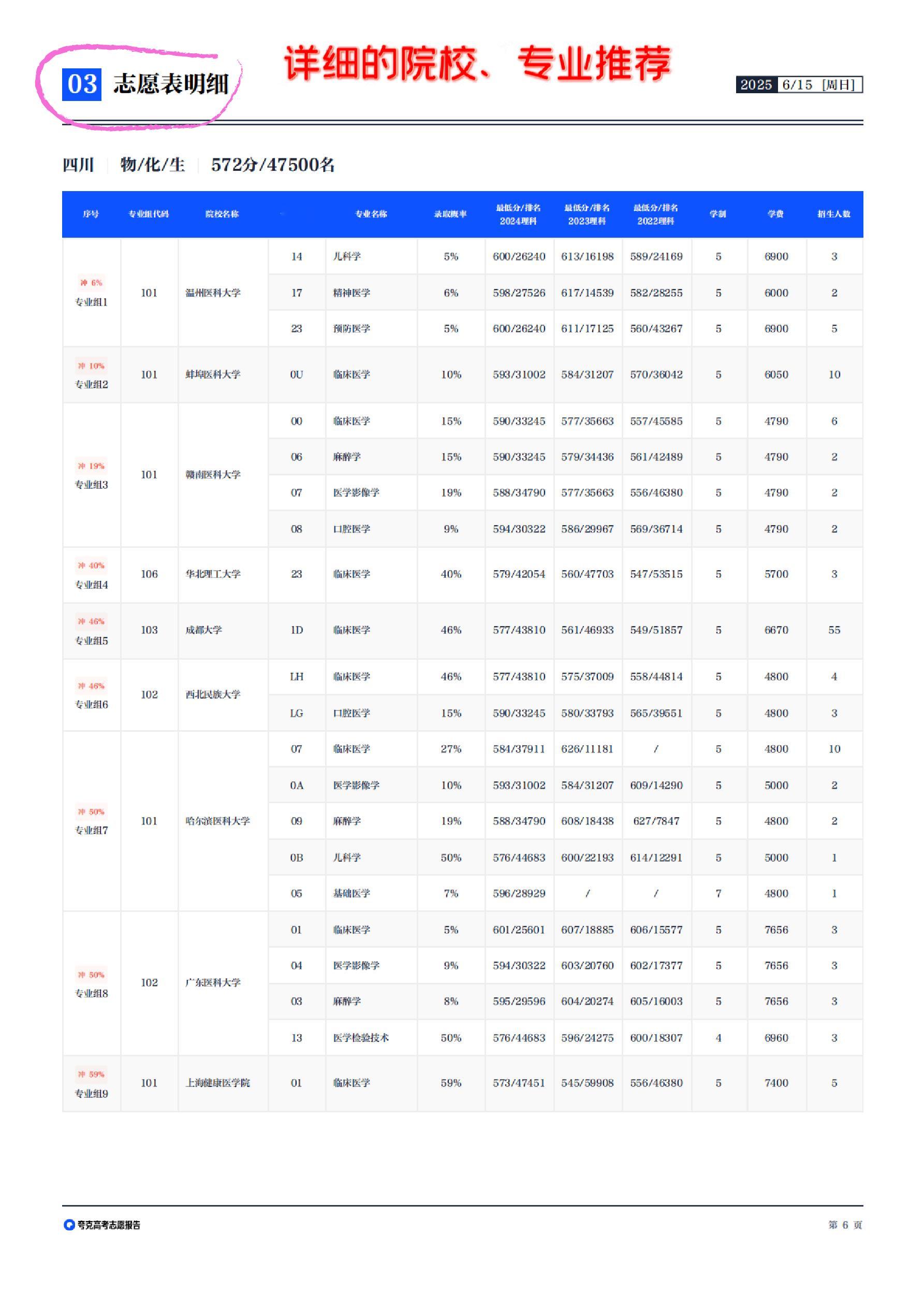Click the 6/15 [周日] date label
Viewport: 924px width, 1306px height.
819,85
